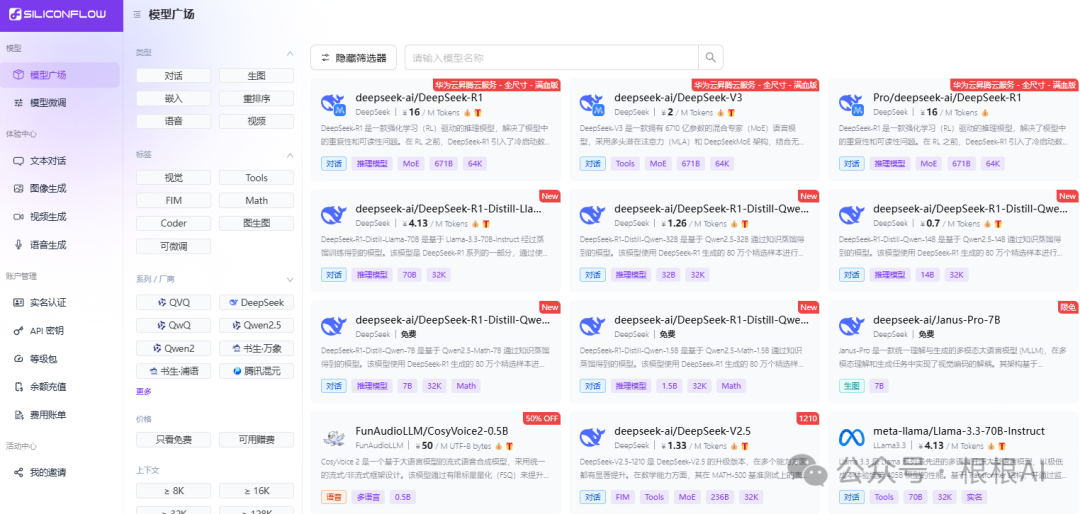Click the SiliconFlow logo
Image resolution: width=1080 pixels, height=514 pixels.
pyautogui.click(x=57, y=14)
